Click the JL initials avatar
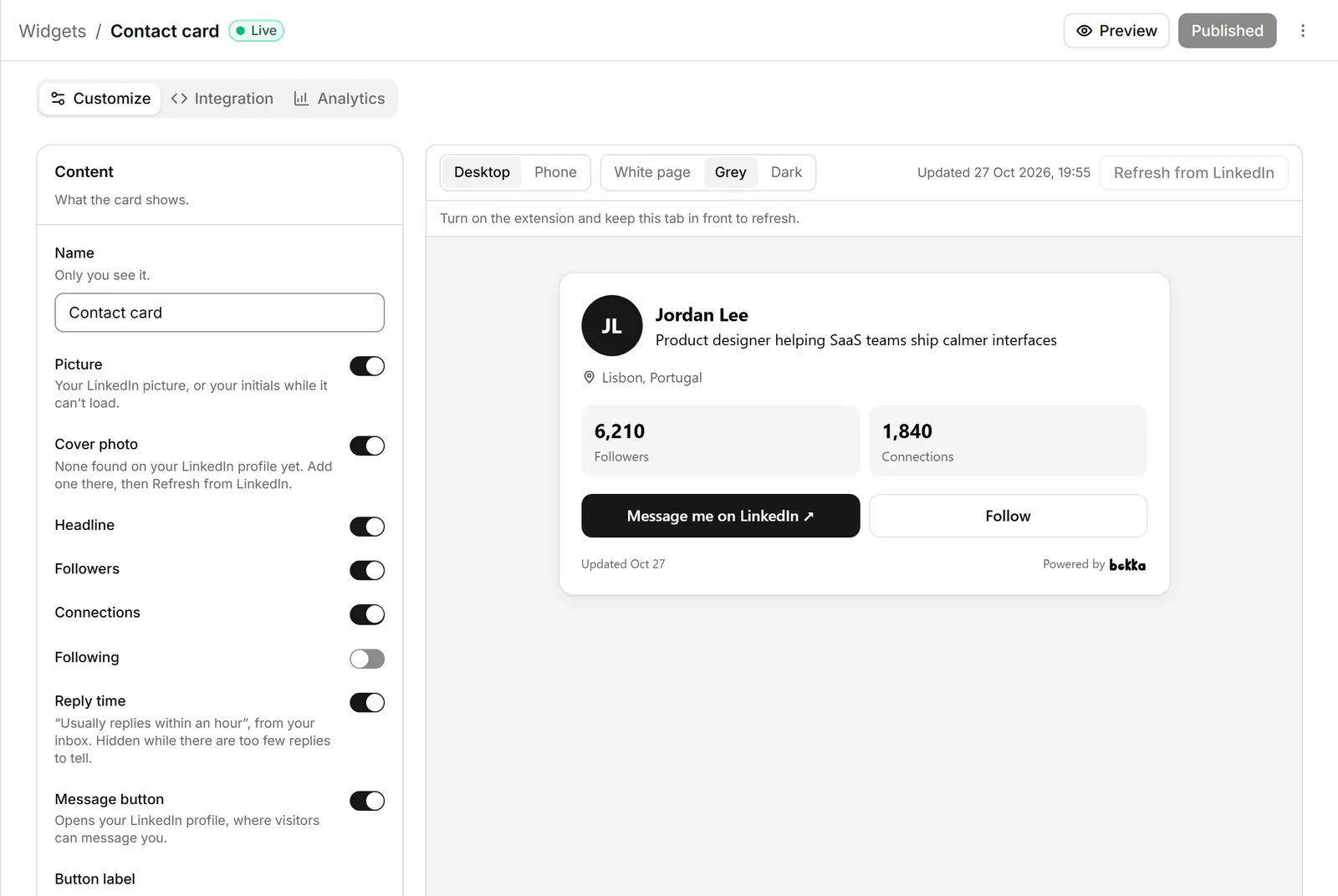This screenshot has height=896, width=1338. (612, 326)
